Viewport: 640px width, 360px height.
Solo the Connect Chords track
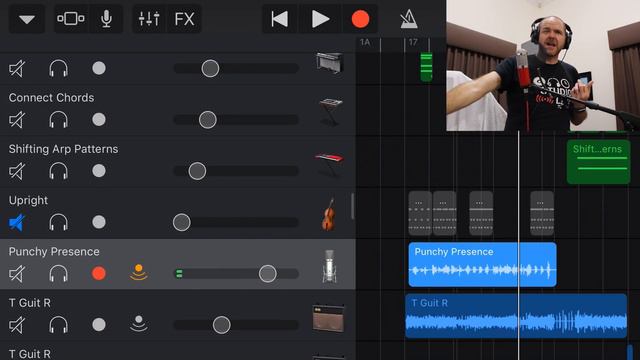tap(58, 120)
